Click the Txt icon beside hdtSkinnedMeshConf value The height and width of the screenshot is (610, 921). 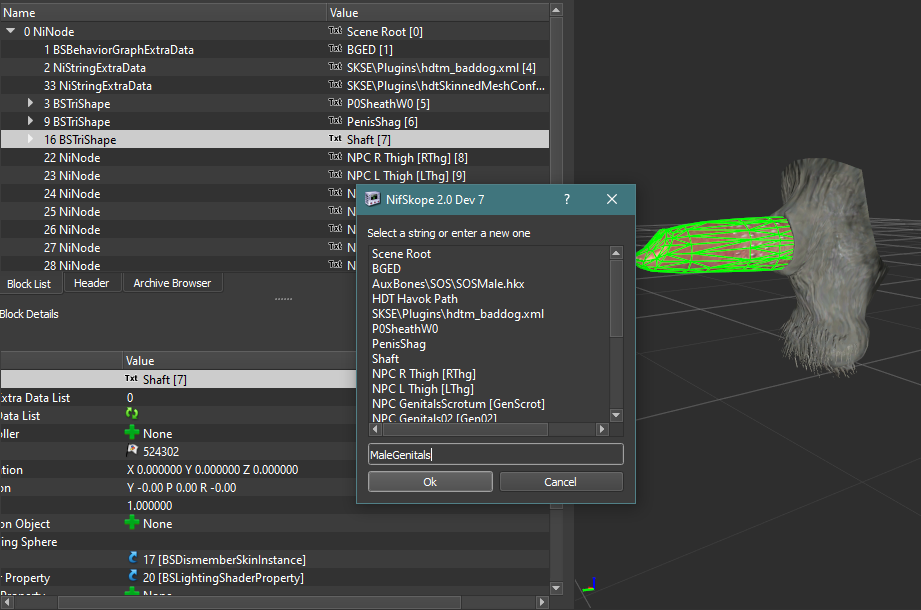pyautogui.click(x=335, y=85)
